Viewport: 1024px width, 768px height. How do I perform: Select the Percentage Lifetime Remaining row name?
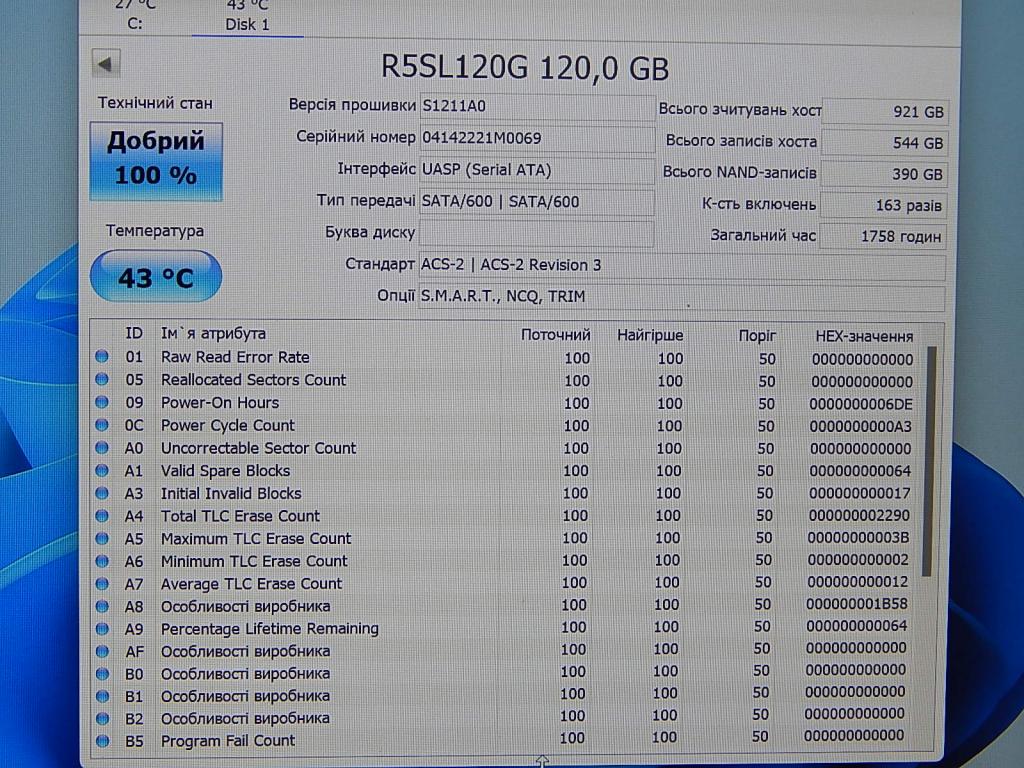click(x=270, y=629)
